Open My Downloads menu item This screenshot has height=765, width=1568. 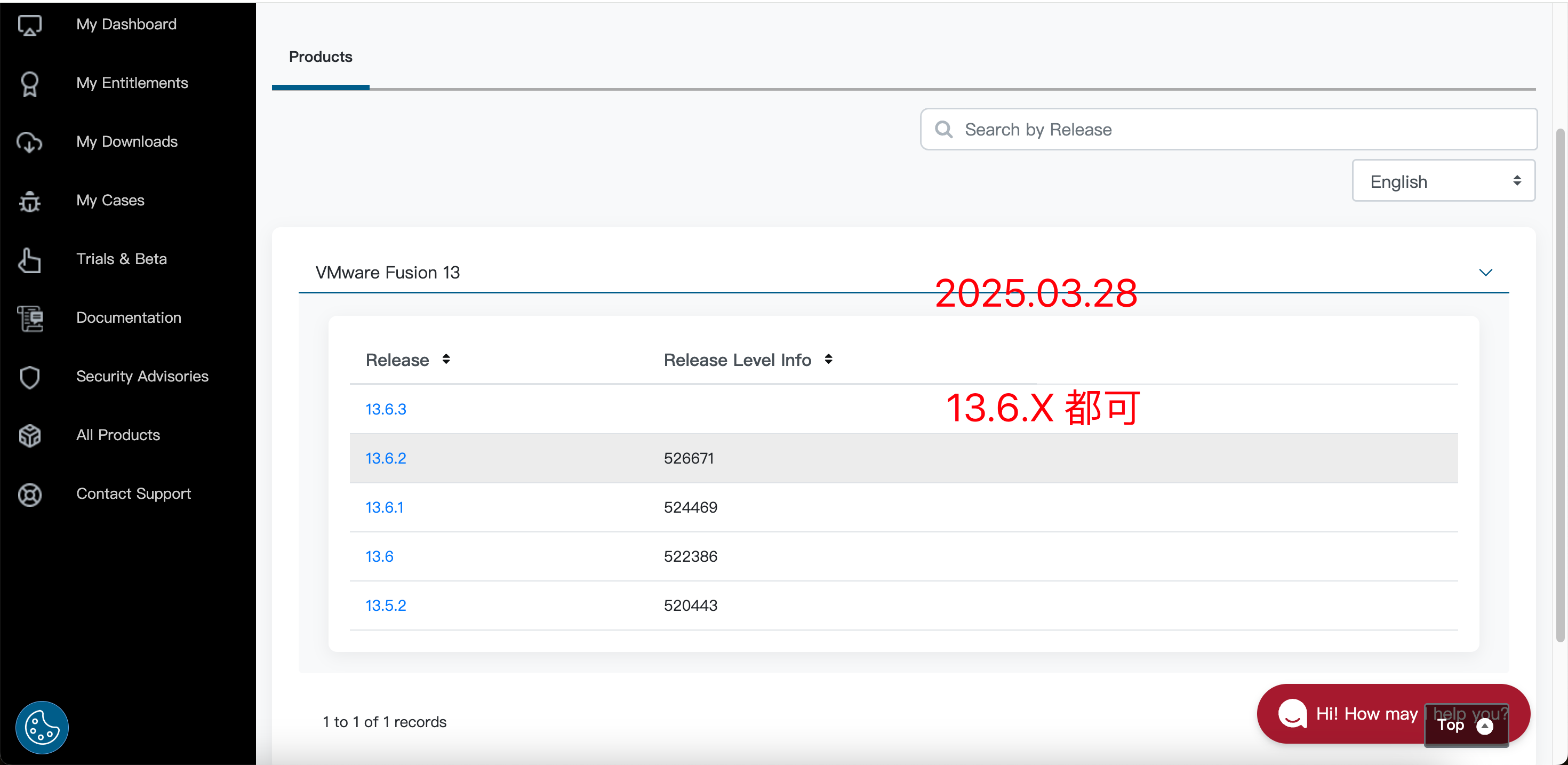point(126,142)
